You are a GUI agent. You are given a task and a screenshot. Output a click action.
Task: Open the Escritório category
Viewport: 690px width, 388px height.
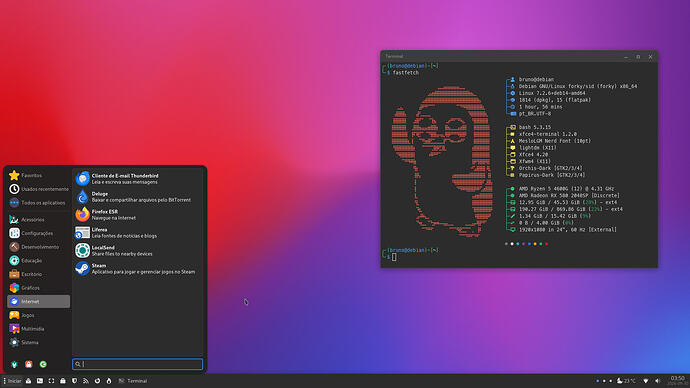pyautogui.click(x=38, y=274)
